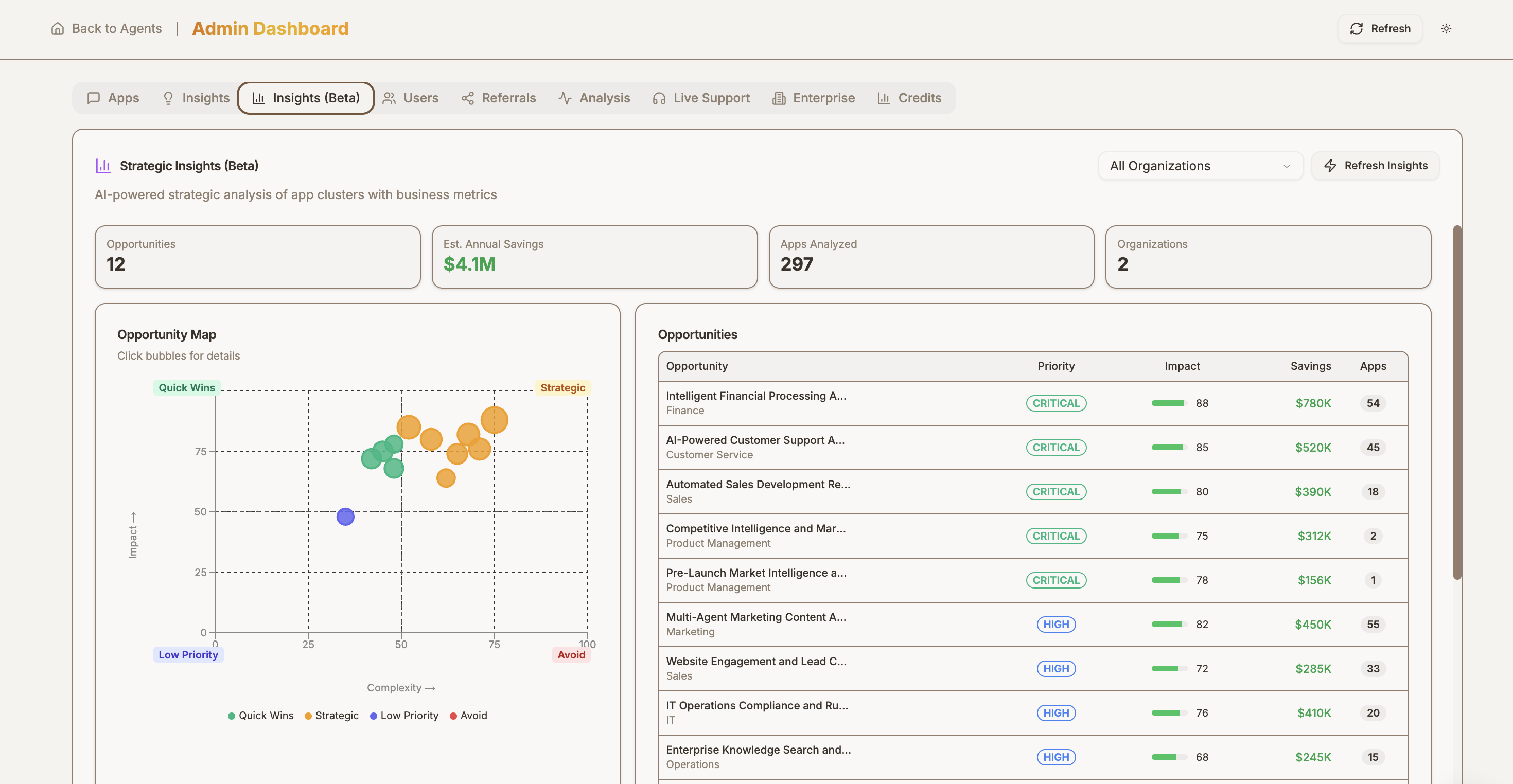Click the lightbulb icon on Insights tab
Viewport: 1513px width, 784px height.
168,98
